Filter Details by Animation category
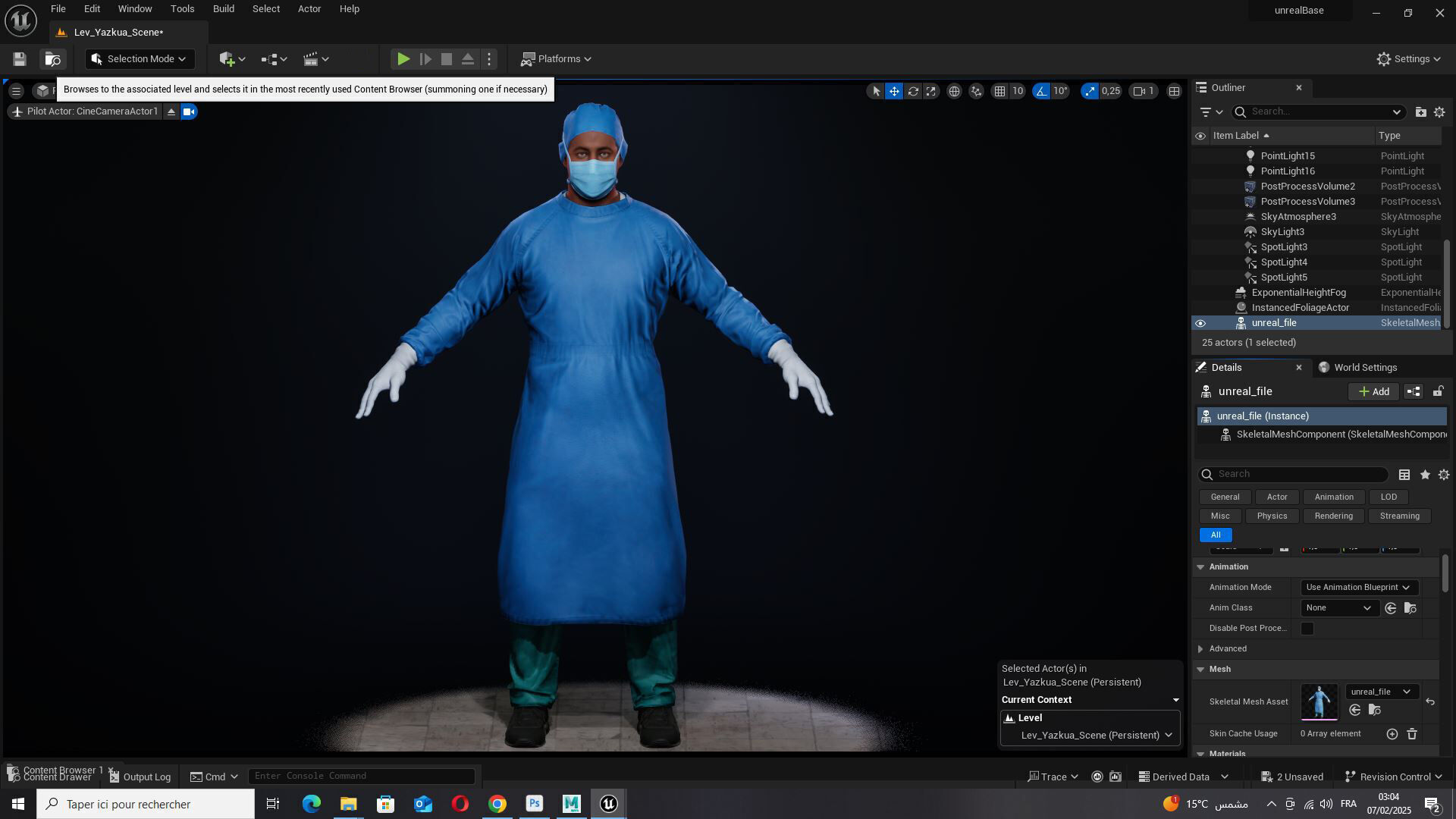Screen dimensions: 1456x819 [1334, 497]
